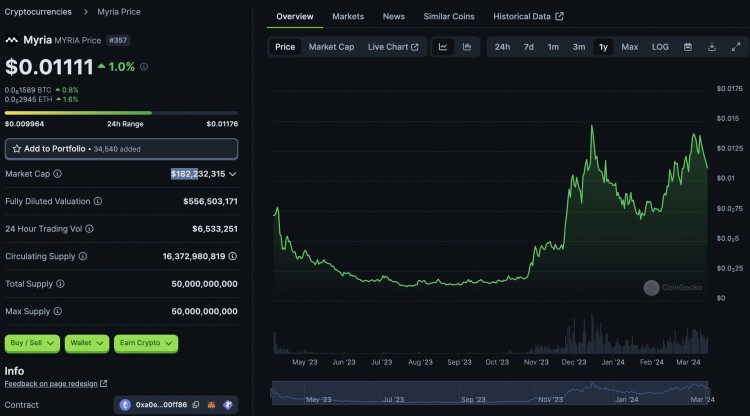The height and width of the screenshot is (416, 750).
Task: Click the 16,372,980,819 circulating supply value
Action: click(x=194, y=256)
